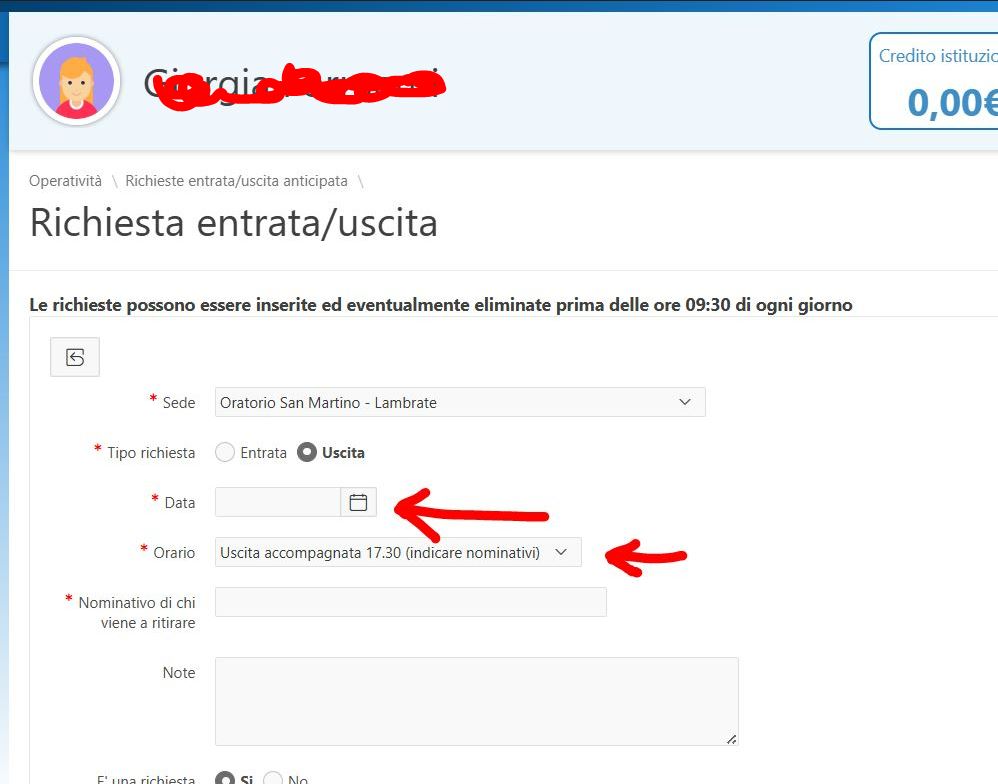
Task: Click inside the Note text area
Action: click(x=476, y=700)
